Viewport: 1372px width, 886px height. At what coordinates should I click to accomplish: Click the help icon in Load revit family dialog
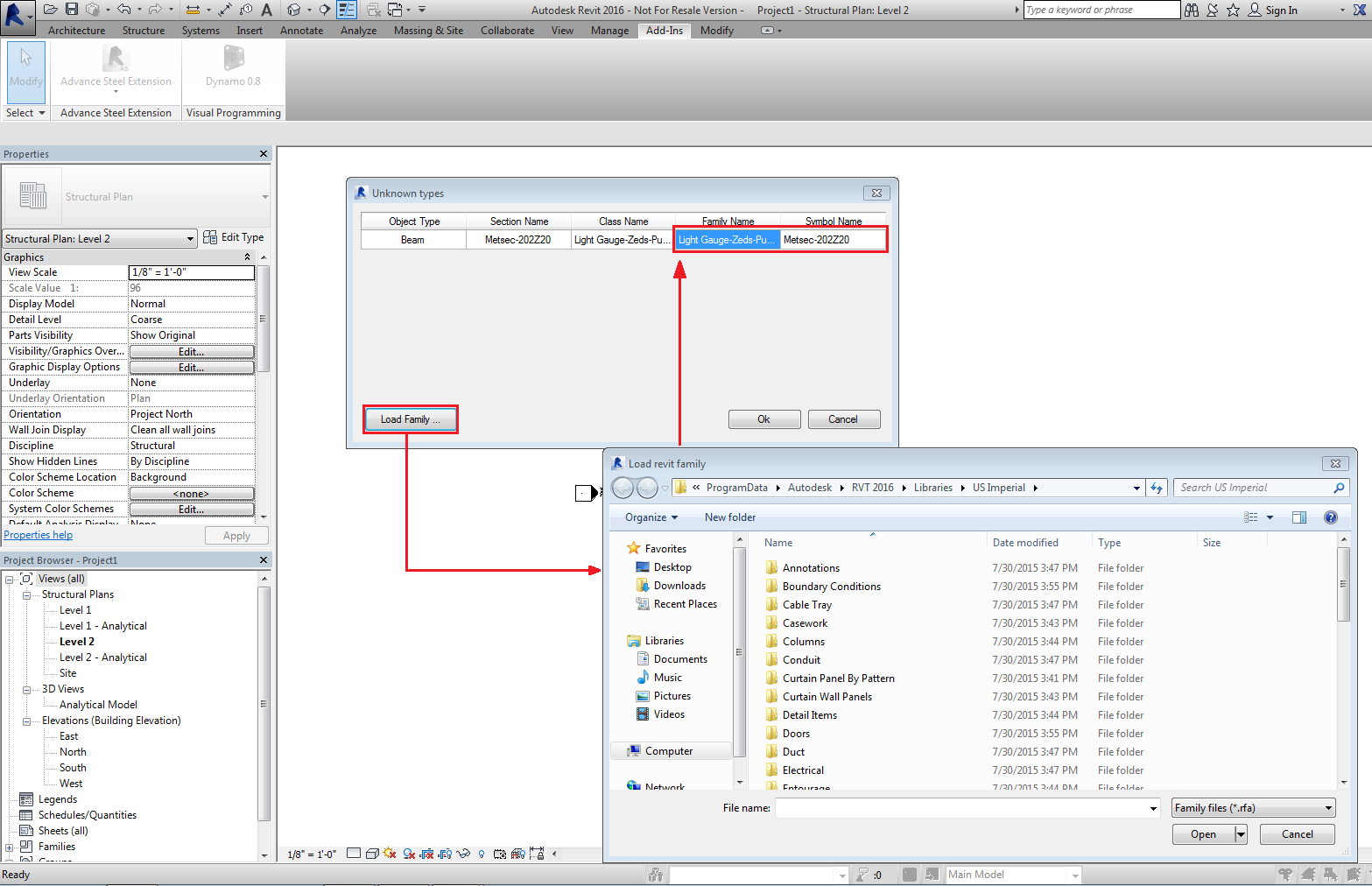pyautogui.click(x=1331, y=517)
